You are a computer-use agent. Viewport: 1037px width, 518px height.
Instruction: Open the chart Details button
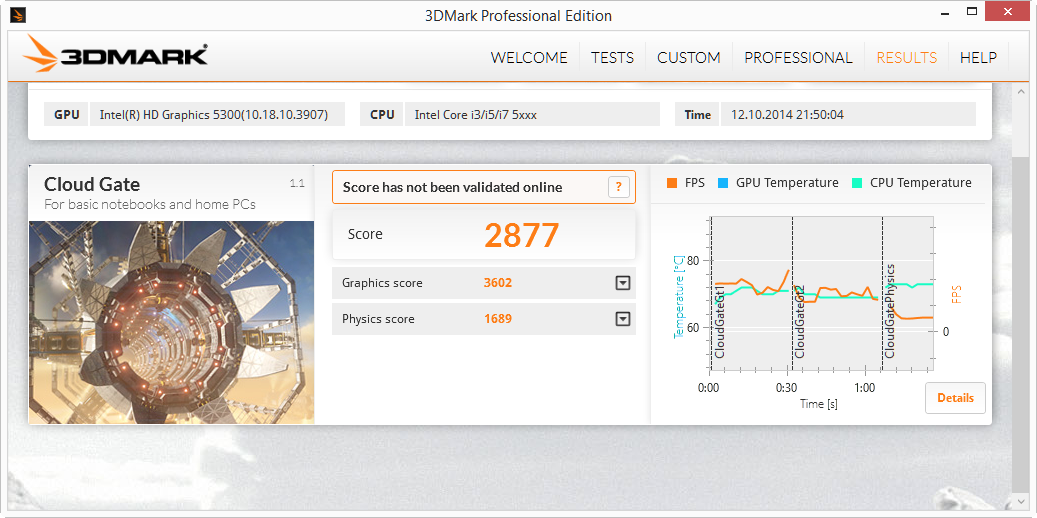955,398
